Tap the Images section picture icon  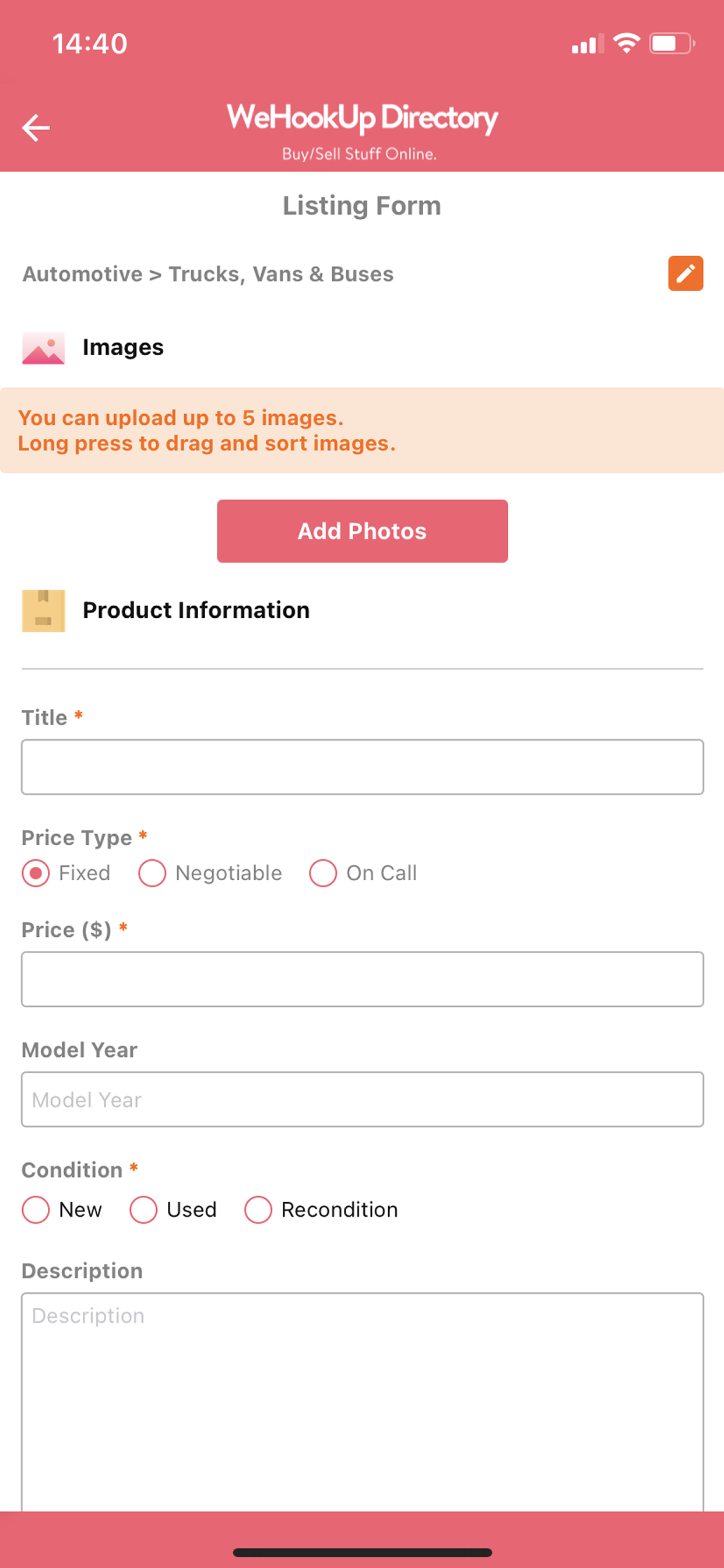pos(43,348)
